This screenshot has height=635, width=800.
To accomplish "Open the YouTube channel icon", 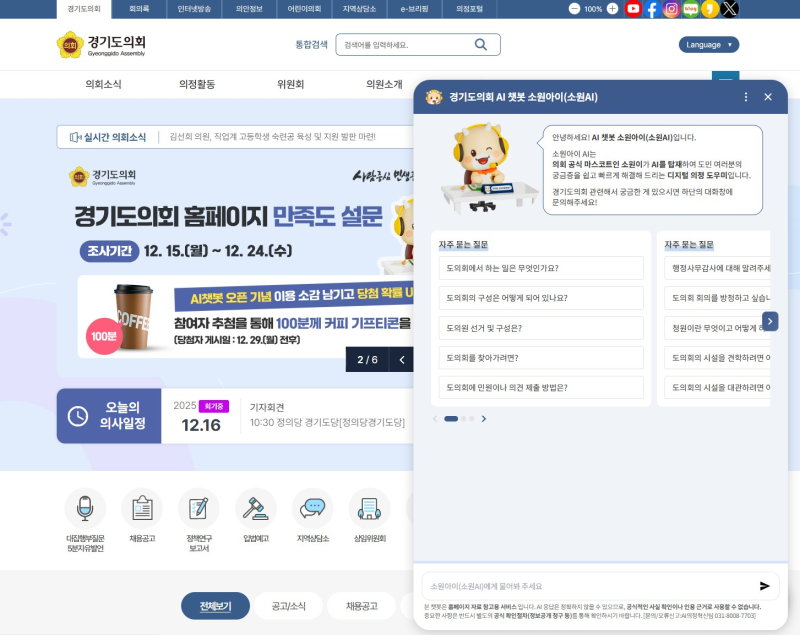I will coord(633,9).
